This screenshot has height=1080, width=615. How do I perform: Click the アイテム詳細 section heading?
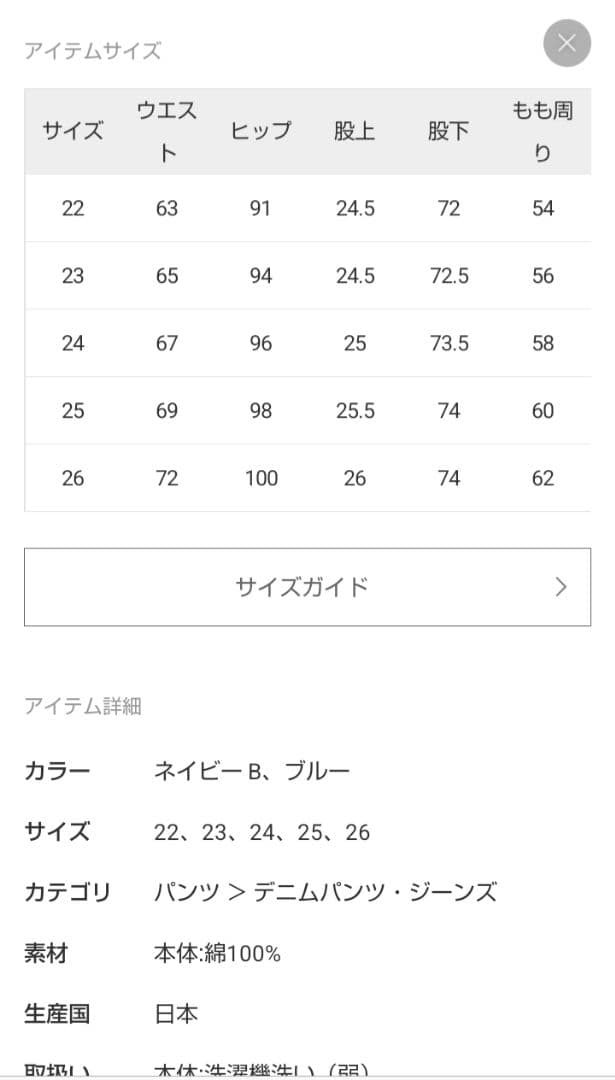(83, 707)
